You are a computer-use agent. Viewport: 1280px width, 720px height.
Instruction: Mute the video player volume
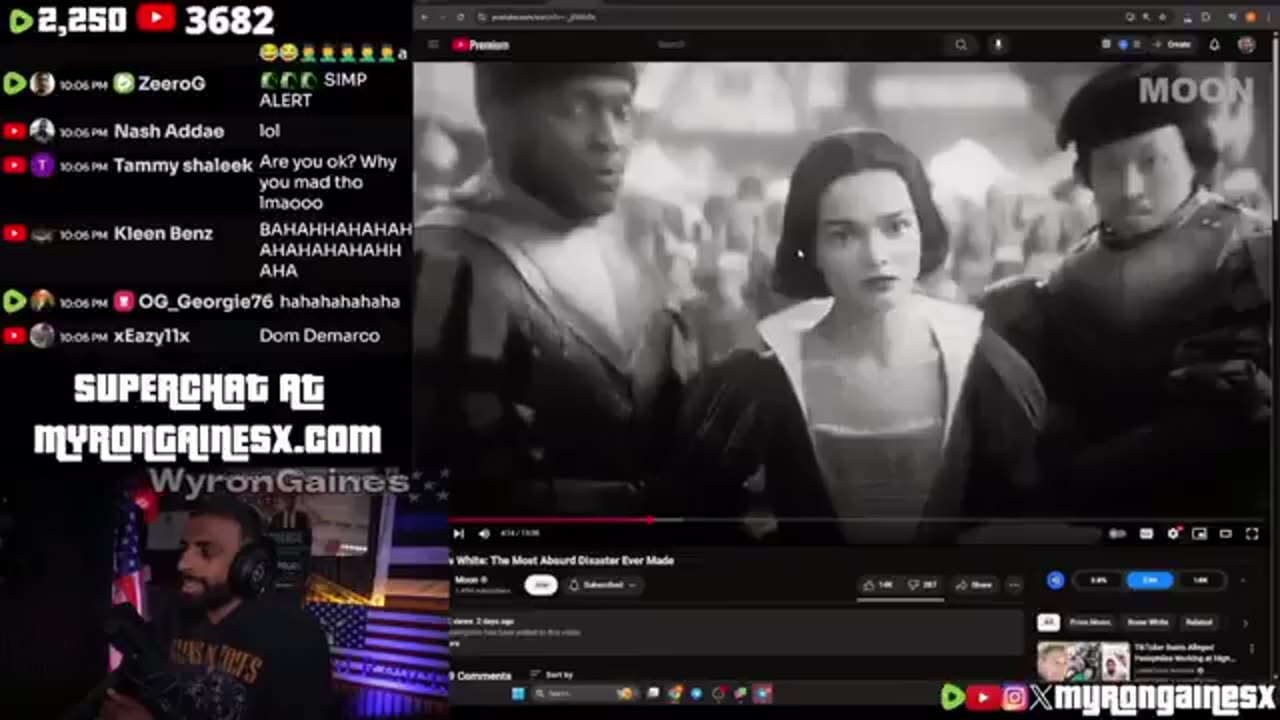click(x=485, y=534)
